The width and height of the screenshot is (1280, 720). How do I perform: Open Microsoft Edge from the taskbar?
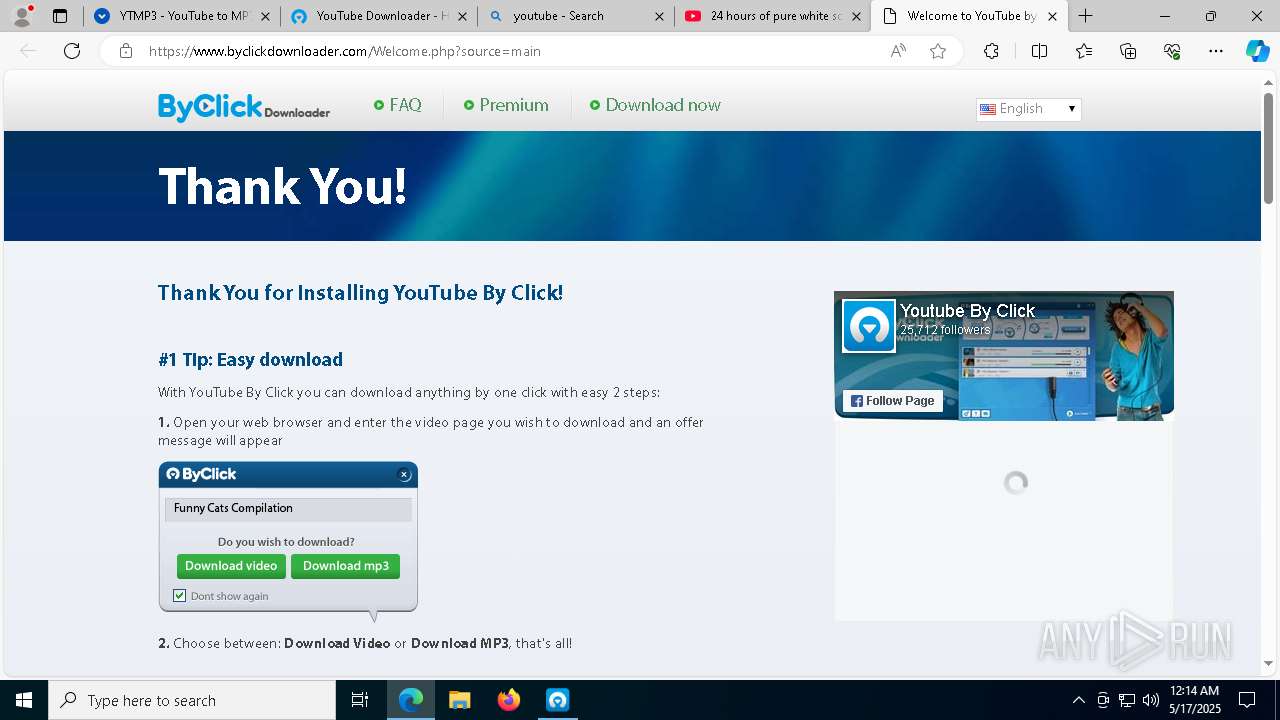tap(411, 700)
